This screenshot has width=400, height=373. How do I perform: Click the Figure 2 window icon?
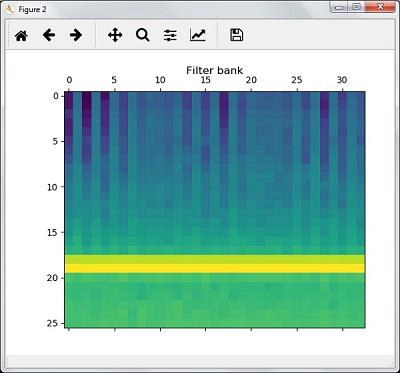(x=9, y=9)
